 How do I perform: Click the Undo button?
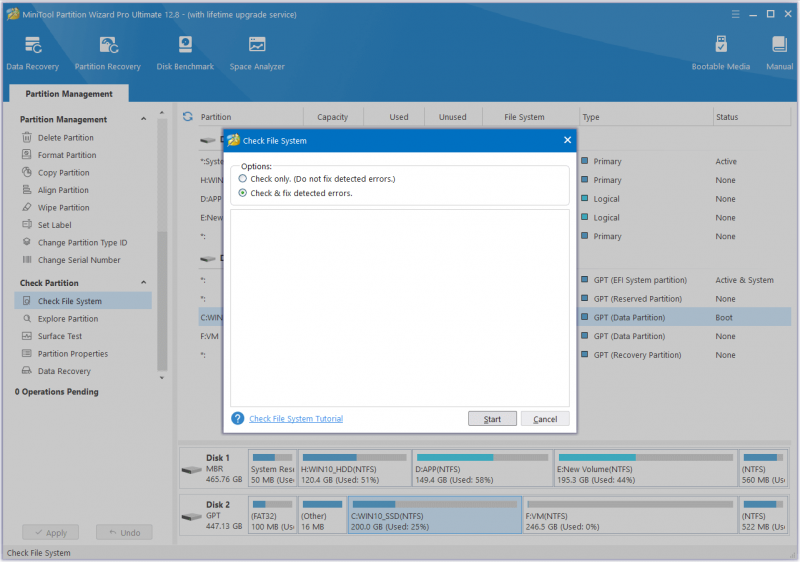(124, 532)
